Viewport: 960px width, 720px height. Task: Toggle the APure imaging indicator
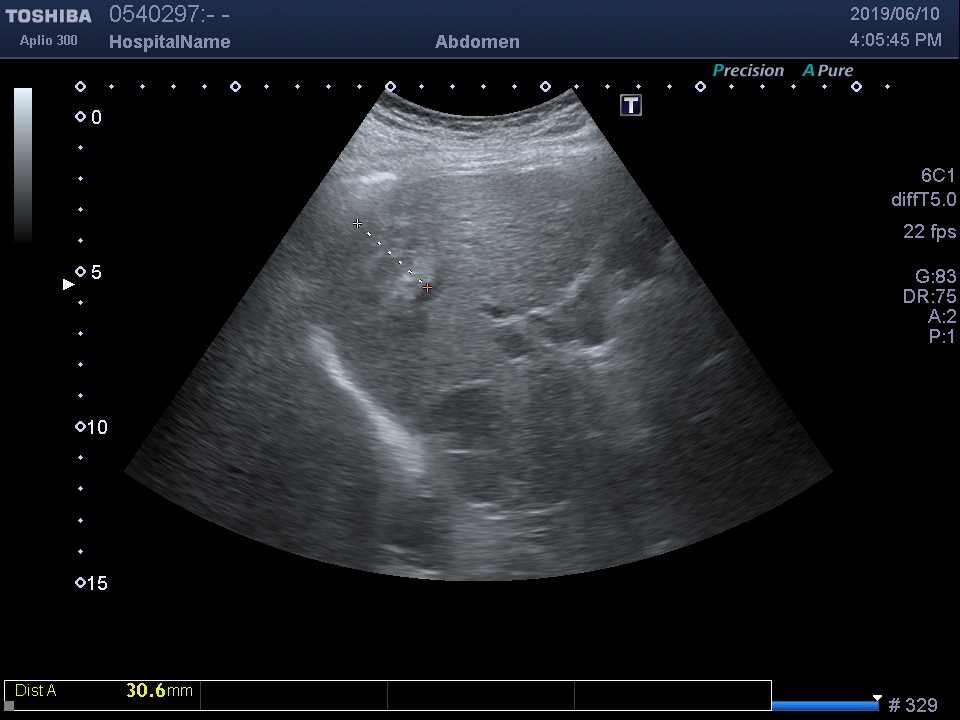pos(828,71)
